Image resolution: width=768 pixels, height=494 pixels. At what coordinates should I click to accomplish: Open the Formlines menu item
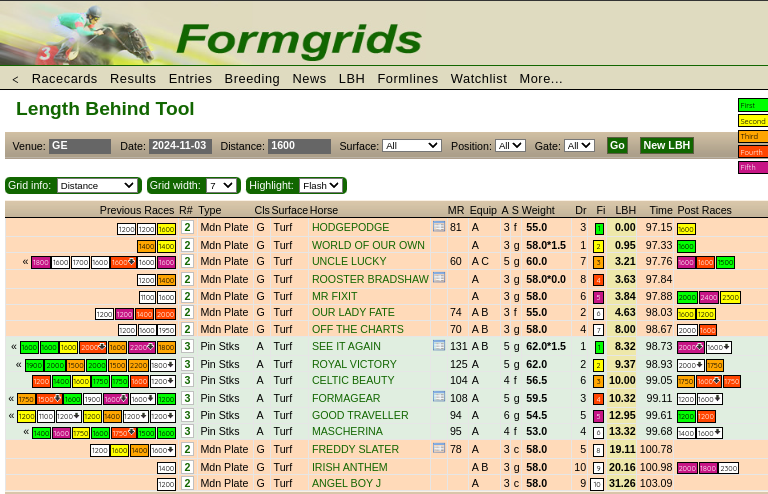click(407, 79)
